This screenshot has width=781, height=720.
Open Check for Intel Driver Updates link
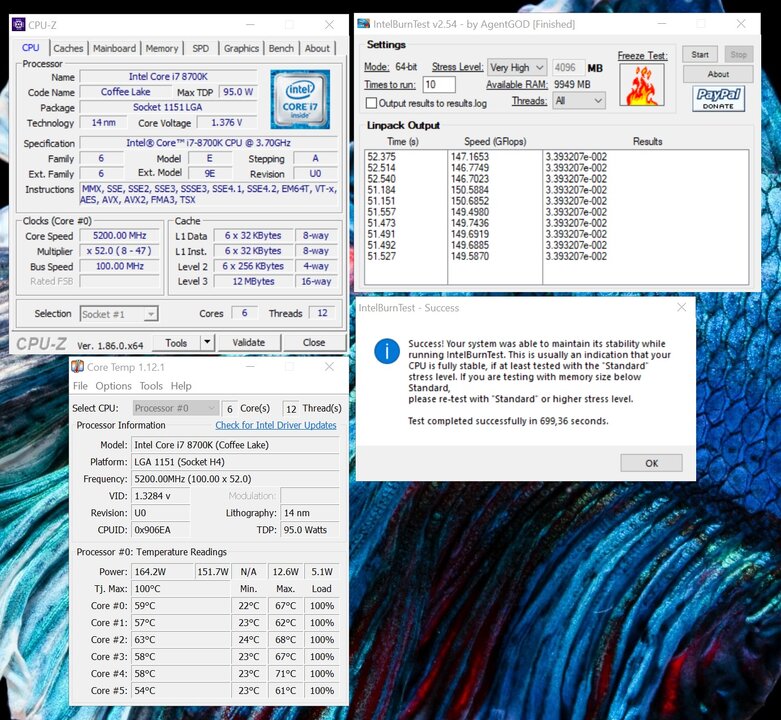click(275, 425)
